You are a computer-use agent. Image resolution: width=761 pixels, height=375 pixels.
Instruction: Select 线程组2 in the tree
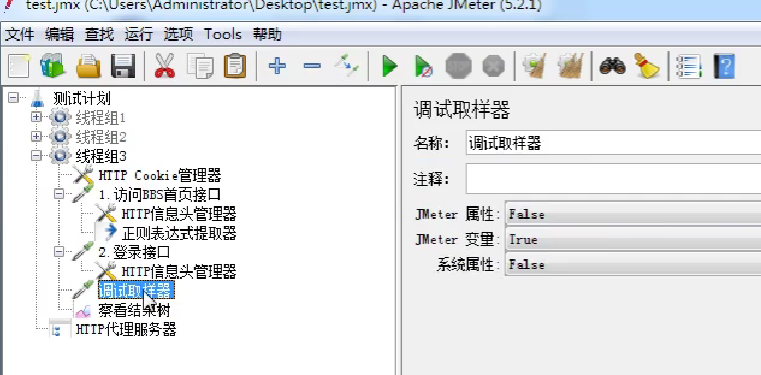[101, 137]
